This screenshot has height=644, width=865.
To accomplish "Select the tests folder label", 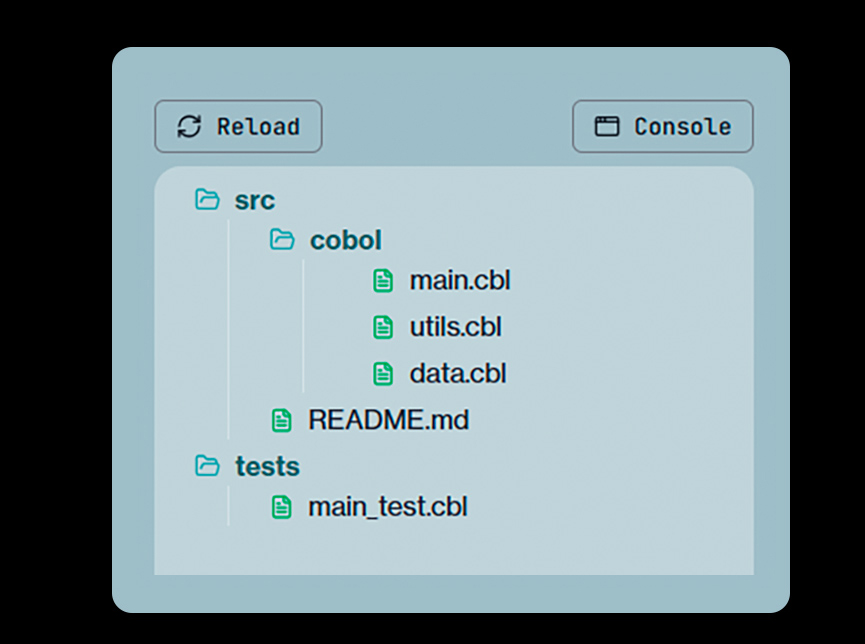I will 267,466.
